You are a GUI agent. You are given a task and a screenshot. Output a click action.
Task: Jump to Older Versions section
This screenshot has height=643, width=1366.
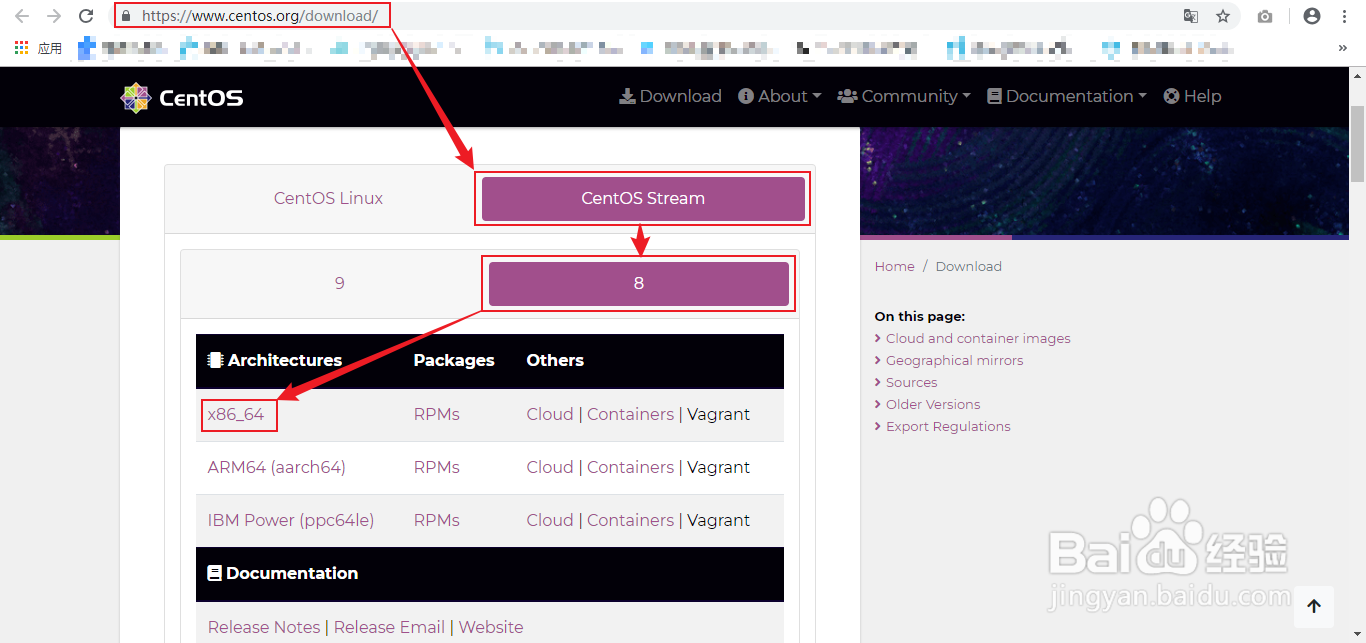(x=933, y=404)
